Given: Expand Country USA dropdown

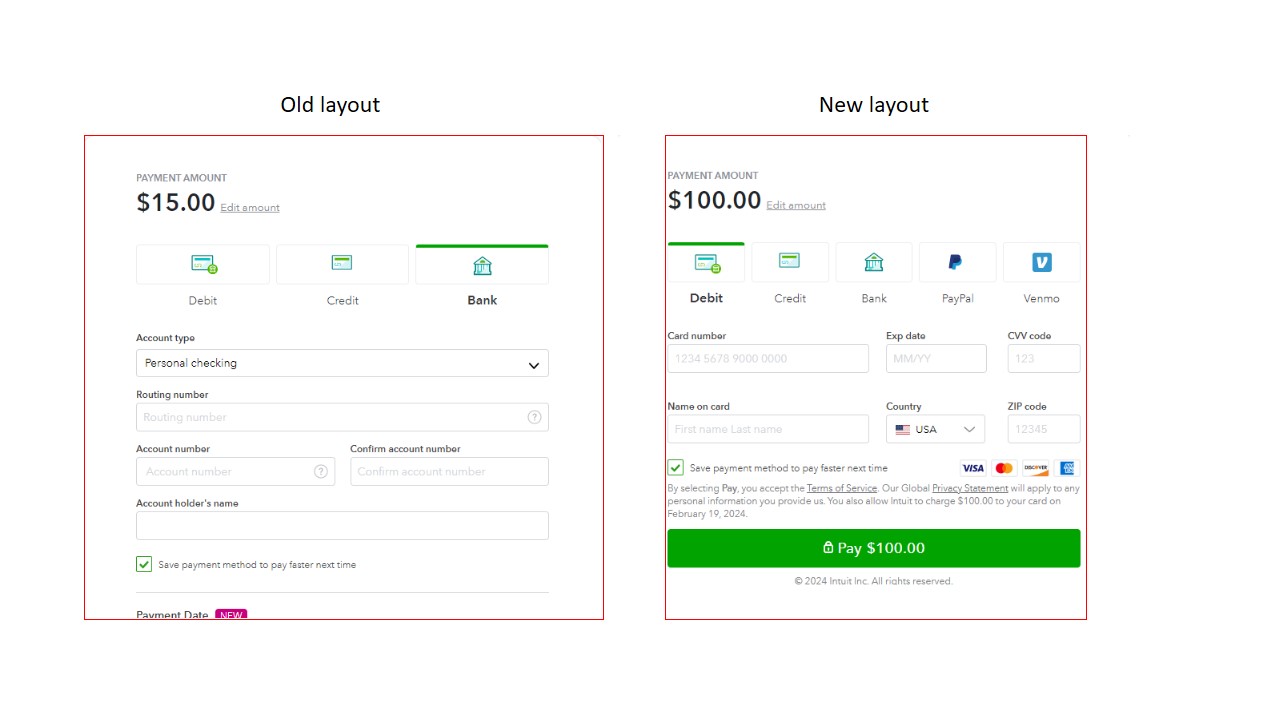Looking at the screenshot, I should tap(935, 429).
